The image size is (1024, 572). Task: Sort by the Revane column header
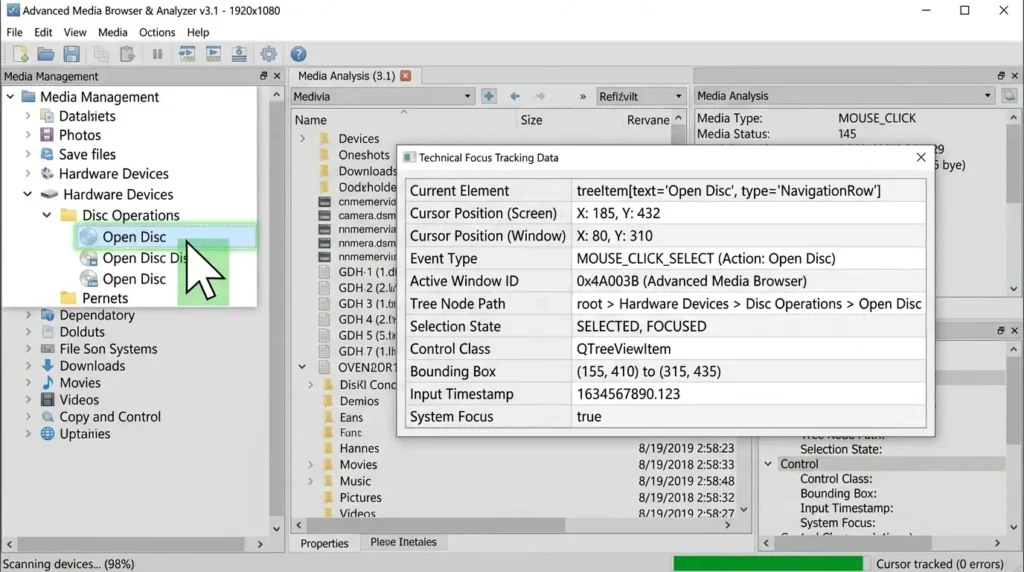click(x=648, y=120)
